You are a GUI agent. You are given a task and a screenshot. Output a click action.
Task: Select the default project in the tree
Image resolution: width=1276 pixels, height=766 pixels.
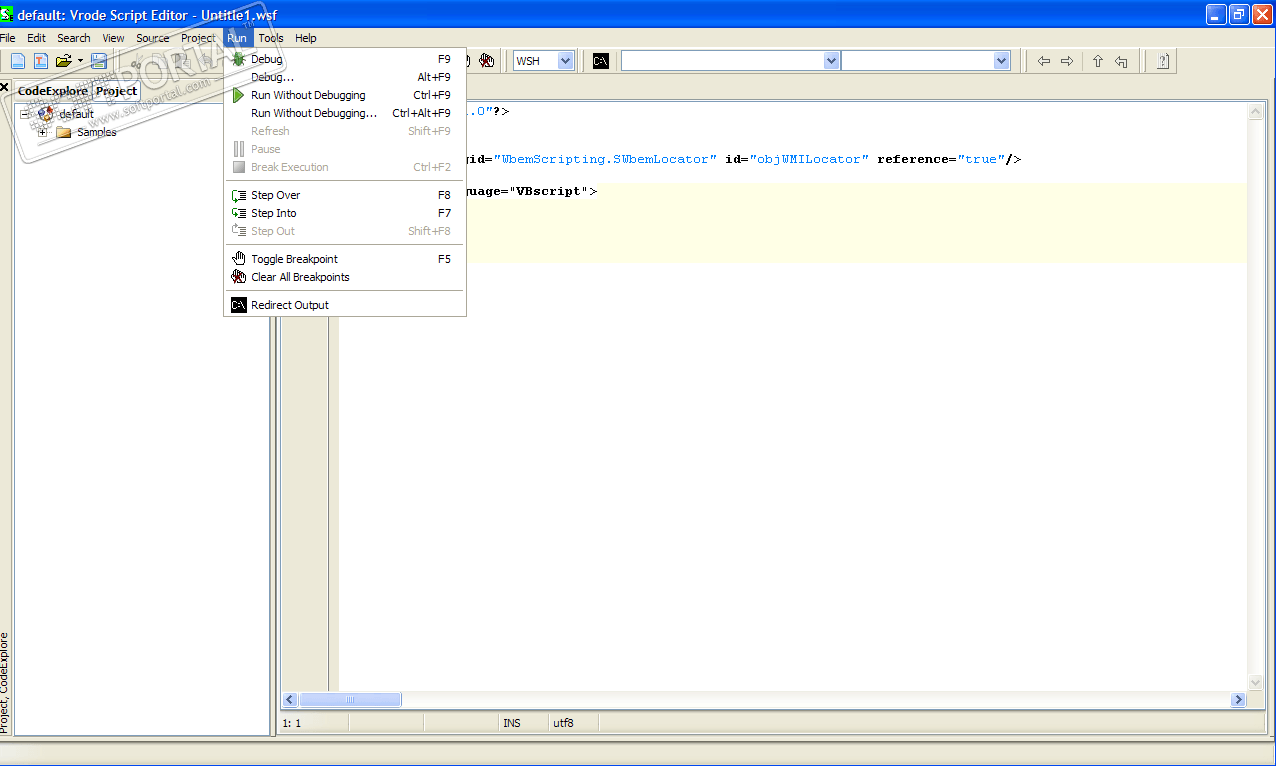tap(76, 114)
